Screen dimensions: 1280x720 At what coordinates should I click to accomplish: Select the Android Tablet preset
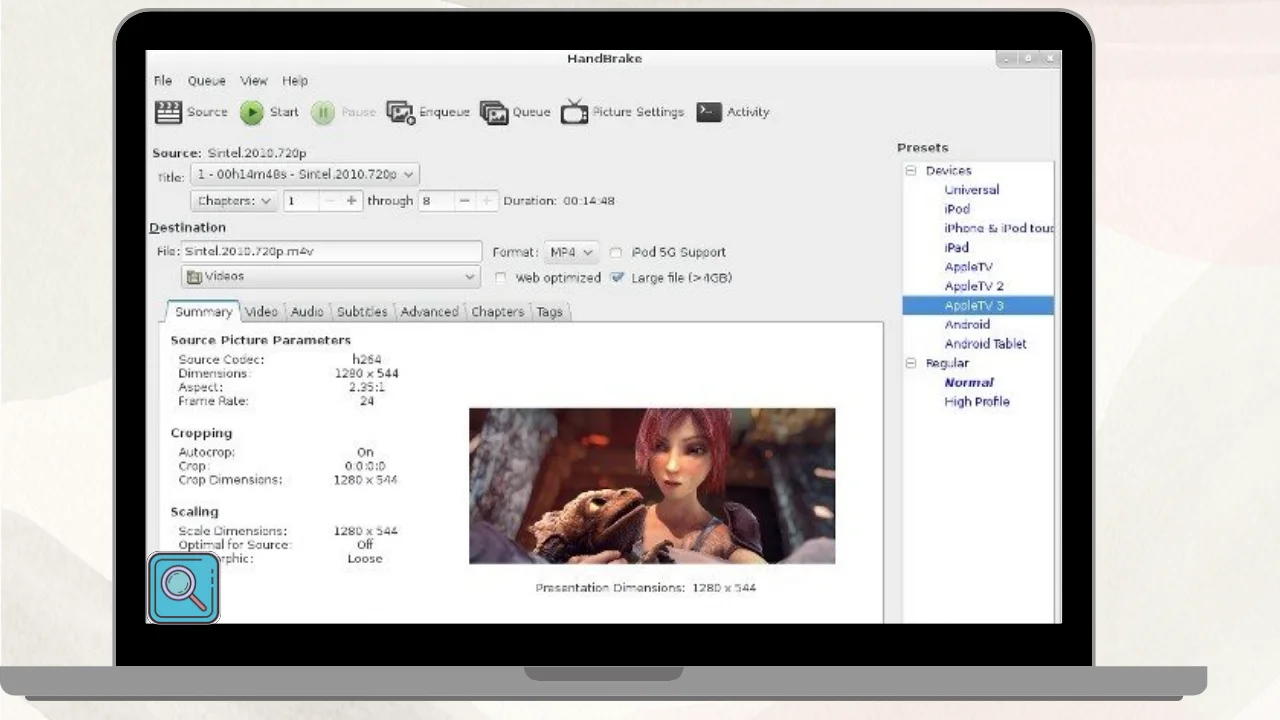point(985,344)
